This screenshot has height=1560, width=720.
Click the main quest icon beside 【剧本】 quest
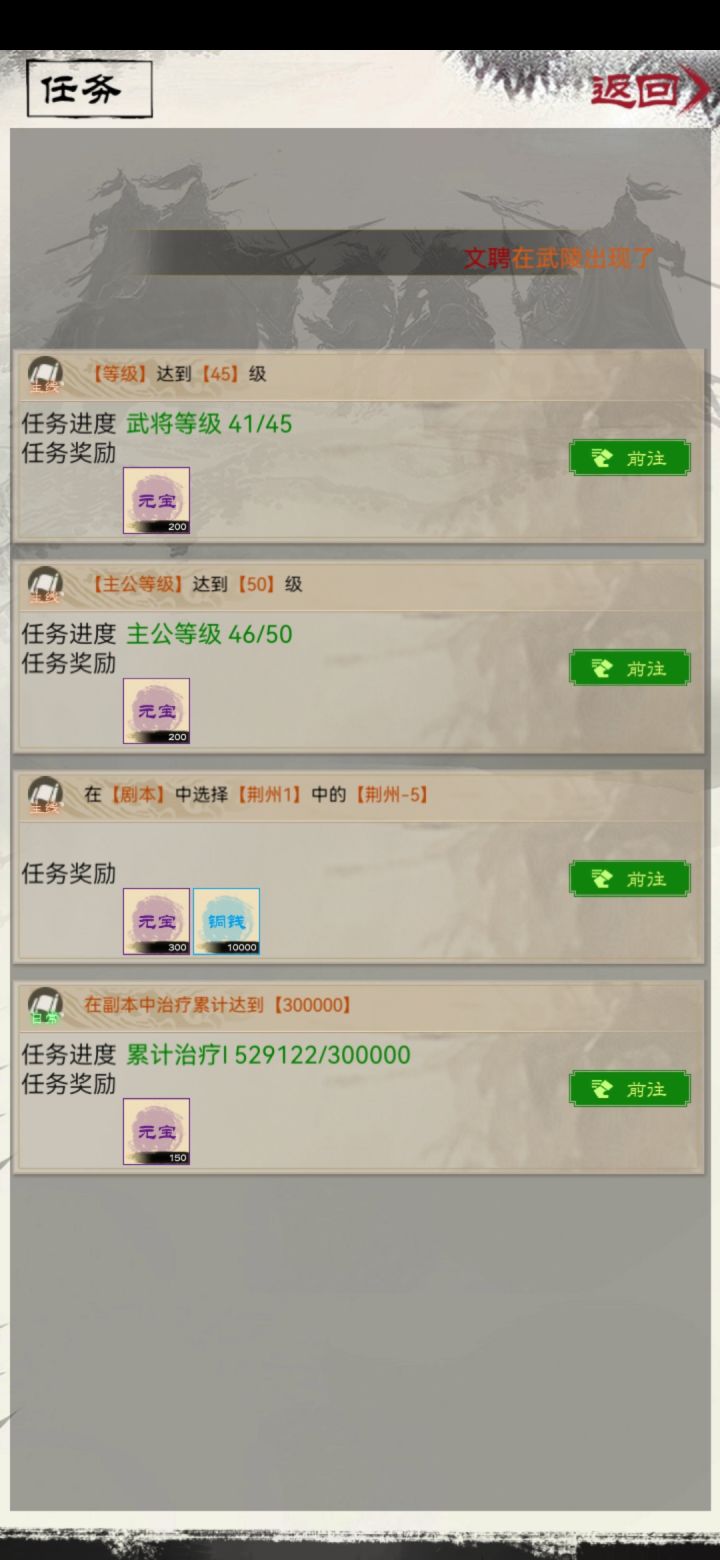45,796
